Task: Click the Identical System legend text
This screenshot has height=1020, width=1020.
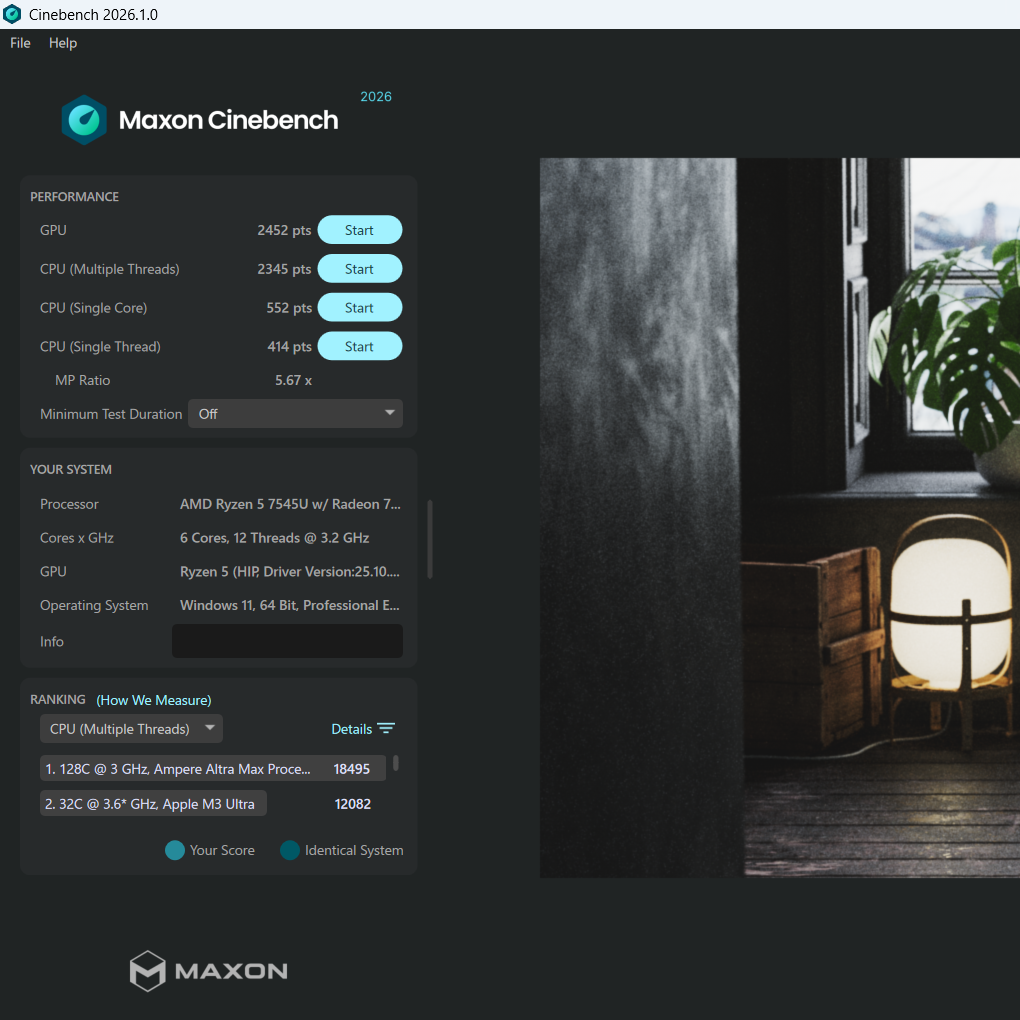Action: pos(354,850)
